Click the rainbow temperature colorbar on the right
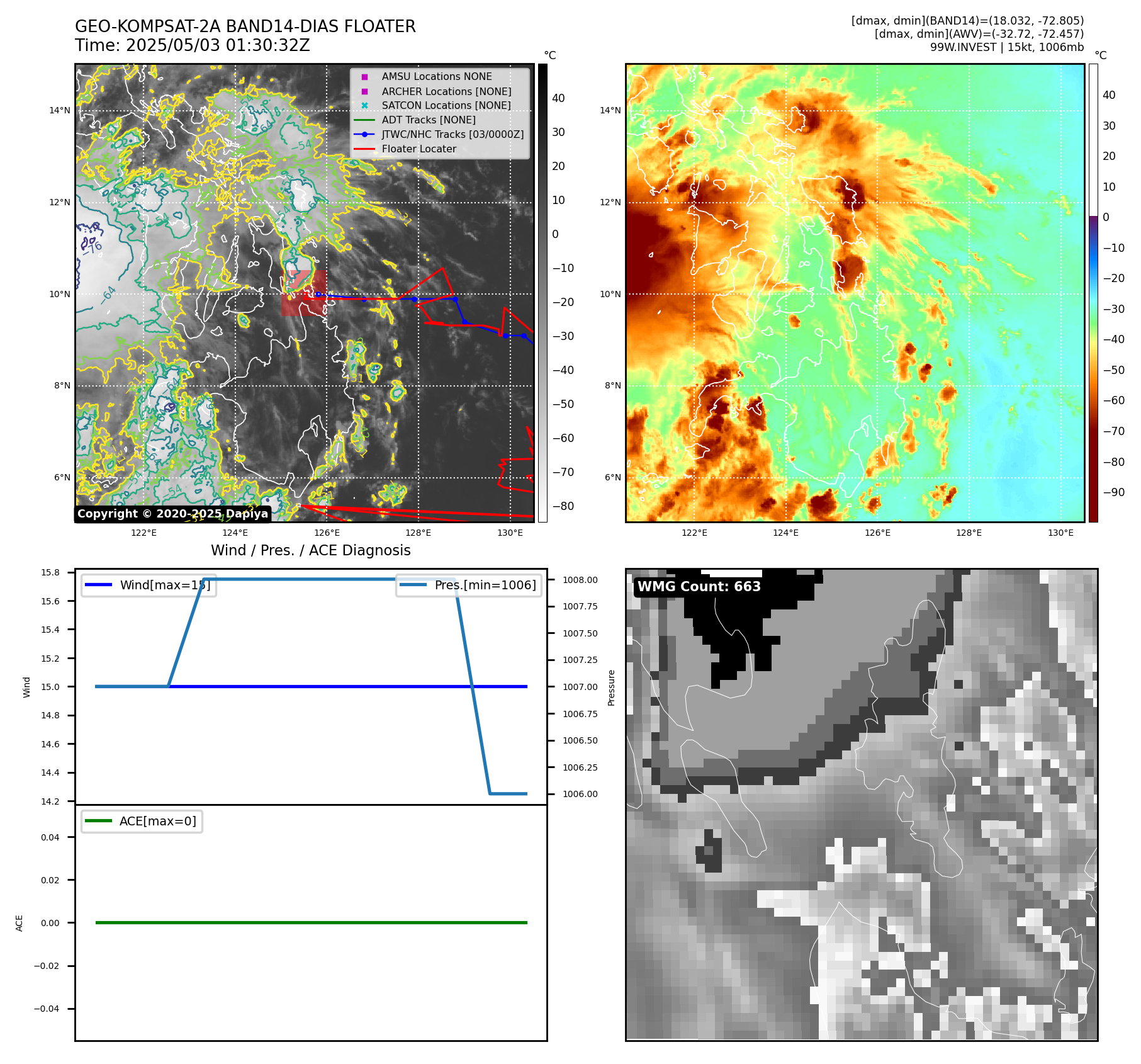1141x1064 pixels. point(1093,293)
